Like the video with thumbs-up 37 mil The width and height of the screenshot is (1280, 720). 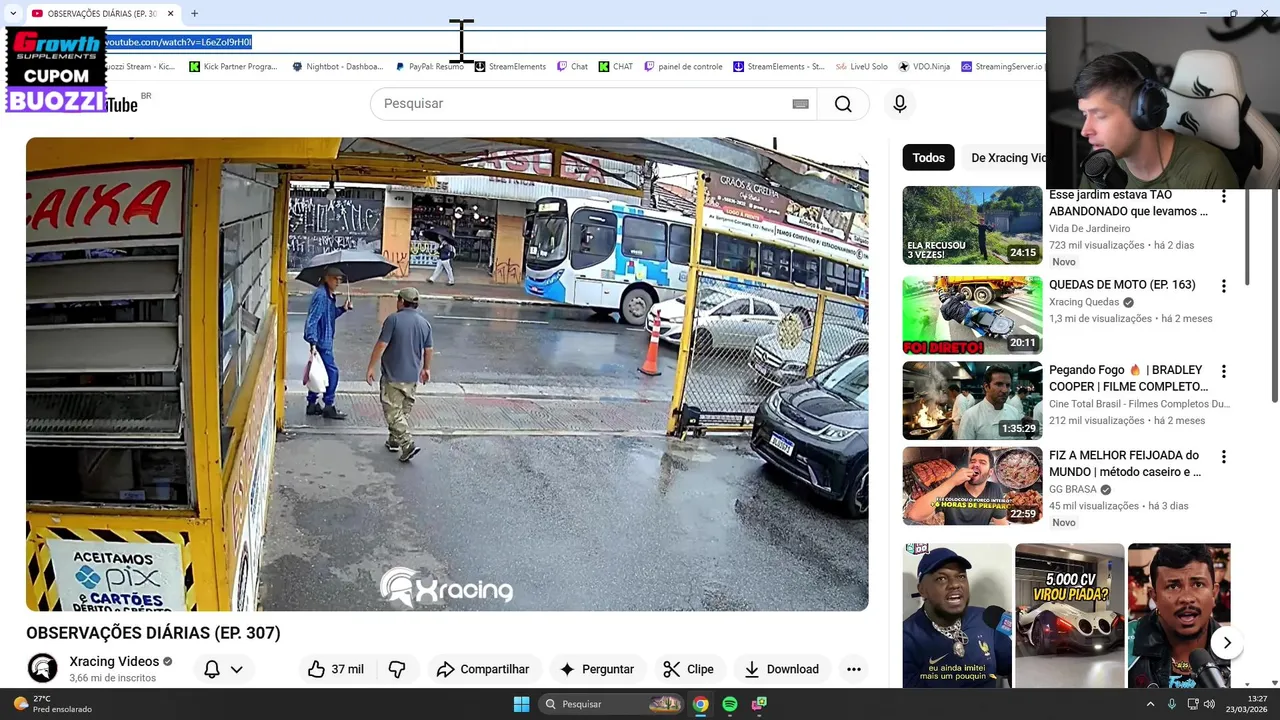pyautogui.click(x=336, y=669)
